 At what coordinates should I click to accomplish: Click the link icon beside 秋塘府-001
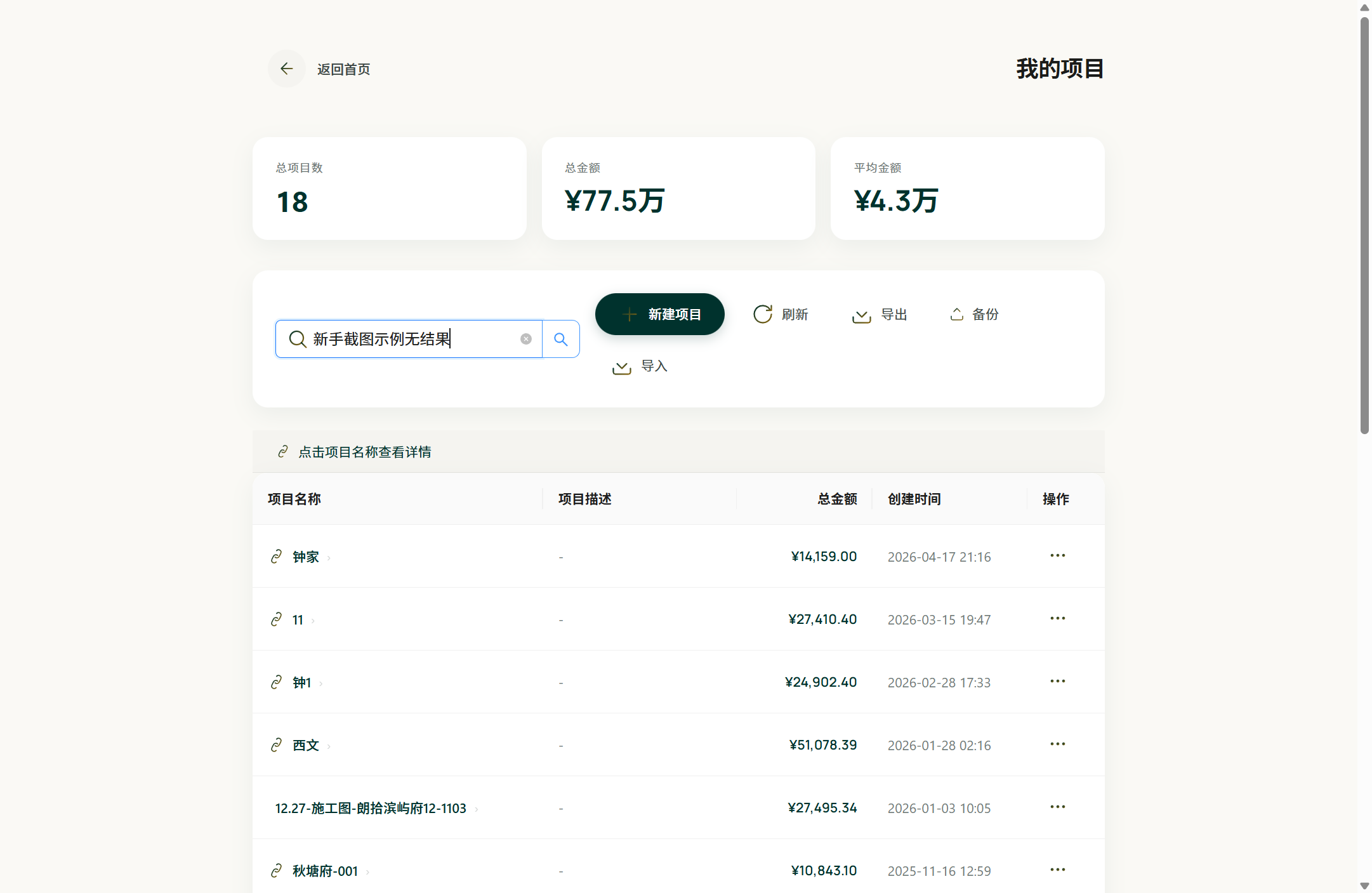click(276, 871)
